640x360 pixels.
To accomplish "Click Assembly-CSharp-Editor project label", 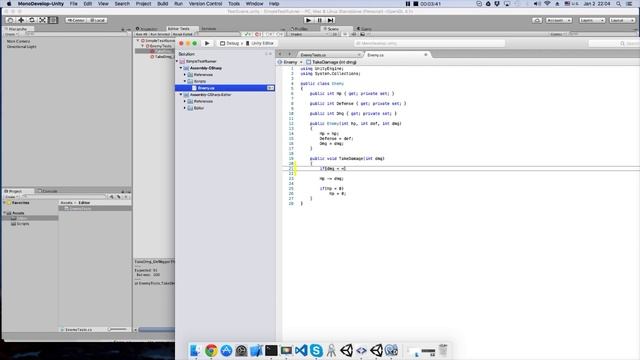I will tap(211, 95).
